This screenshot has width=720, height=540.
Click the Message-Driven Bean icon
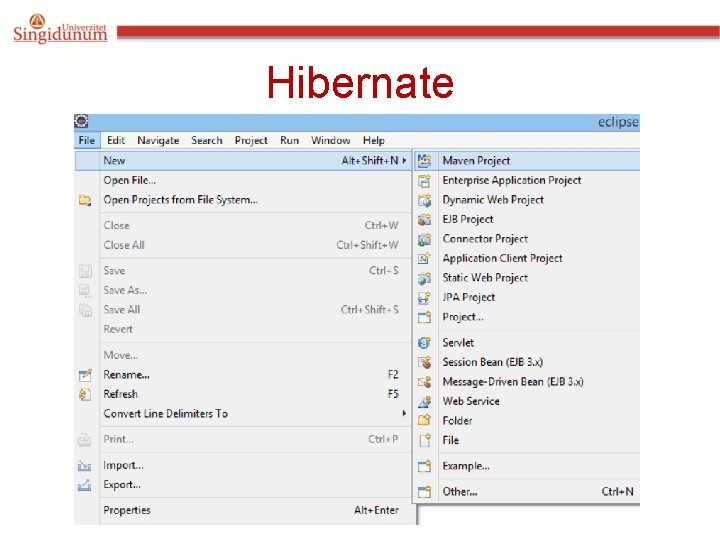425,382
